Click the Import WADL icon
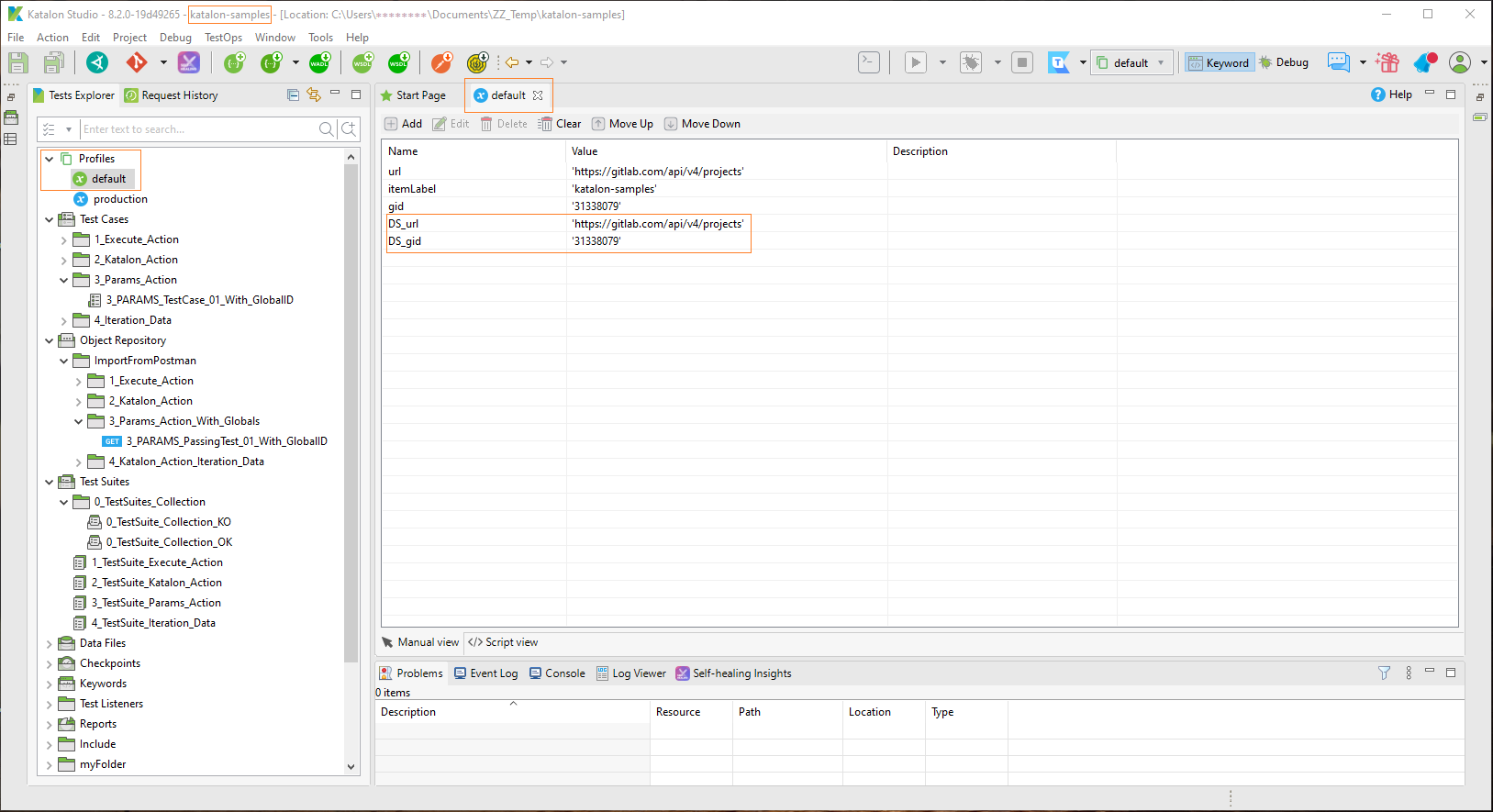The image size is (1493, 812). tap(319, 62)
